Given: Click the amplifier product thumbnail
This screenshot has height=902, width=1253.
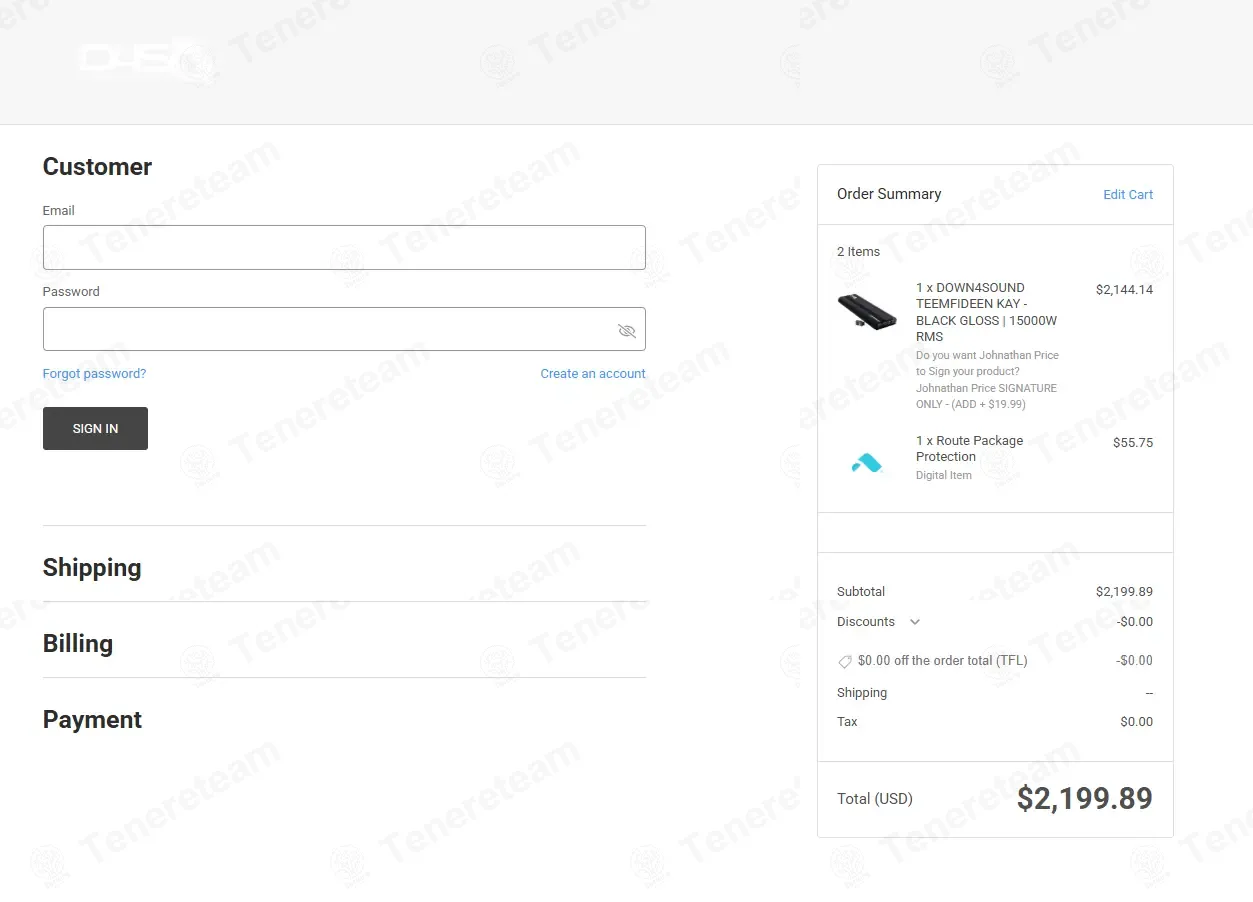Looking at the screenshot, I should (867, 310).
